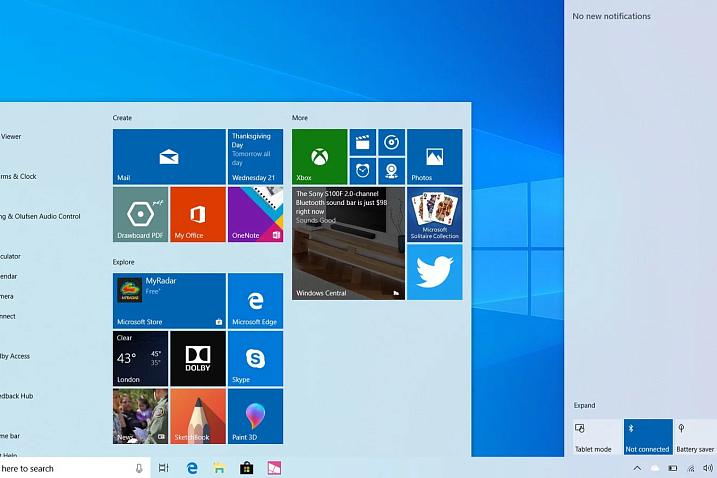The image size is (717, 478).
Task: Click the Create group heading
Action: [x=122, y=118]
